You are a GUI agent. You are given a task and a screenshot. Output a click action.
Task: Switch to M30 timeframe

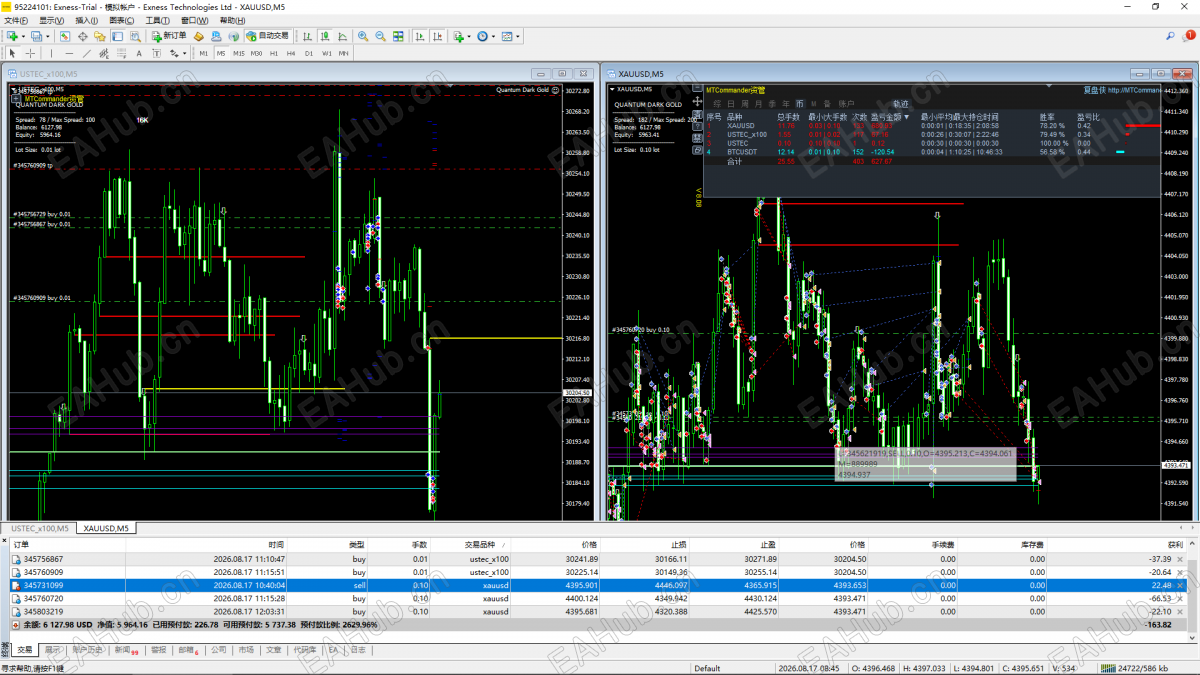pyautogui.click(x=256, y=52)
